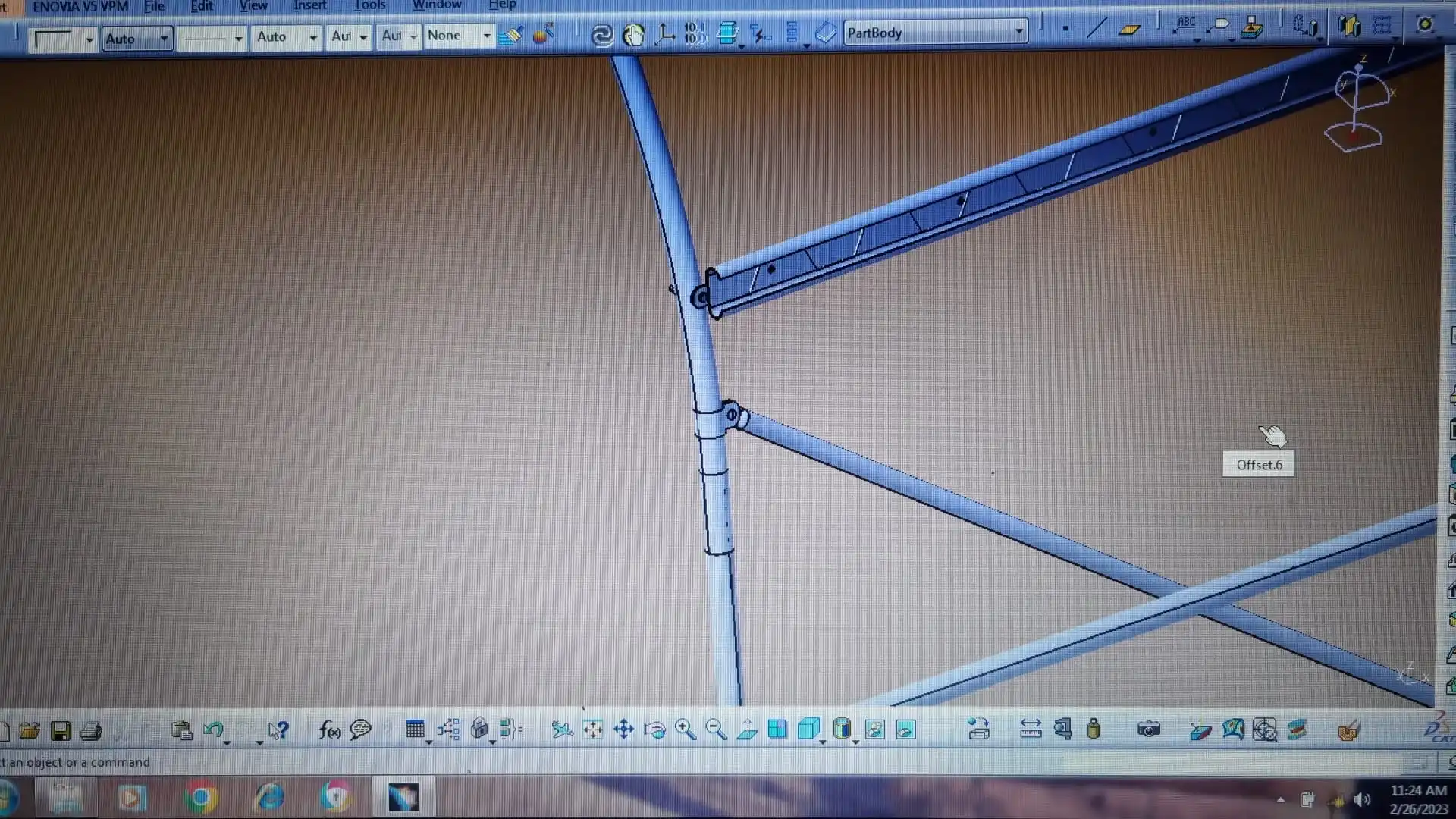Open the Design Table grid icon
Image resolution: width=1456 pixels, height=819 pixels.
[x=415, y=730]
